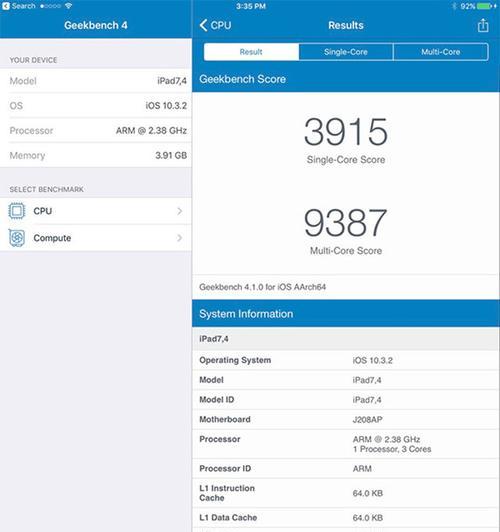The width and height of the screenshot is (500, 532).
Task: Tap the back chevron next to CPU
Action: 204,25
